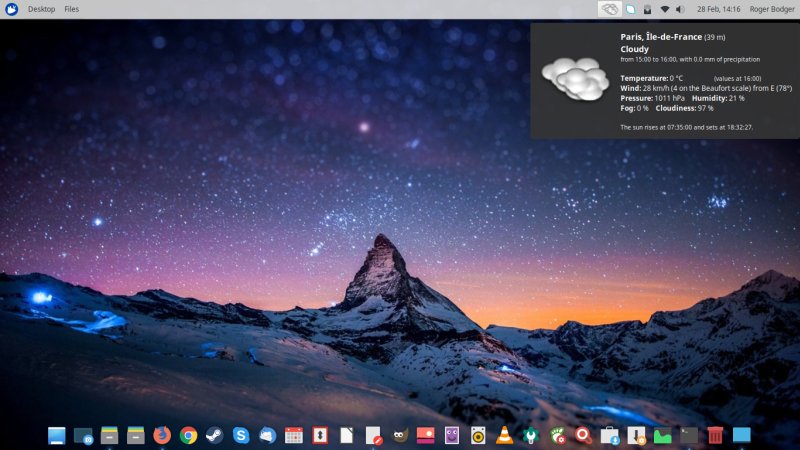Launch VLC media player
The height and width of the screenshot is (450, 800).
coord(505,435)
